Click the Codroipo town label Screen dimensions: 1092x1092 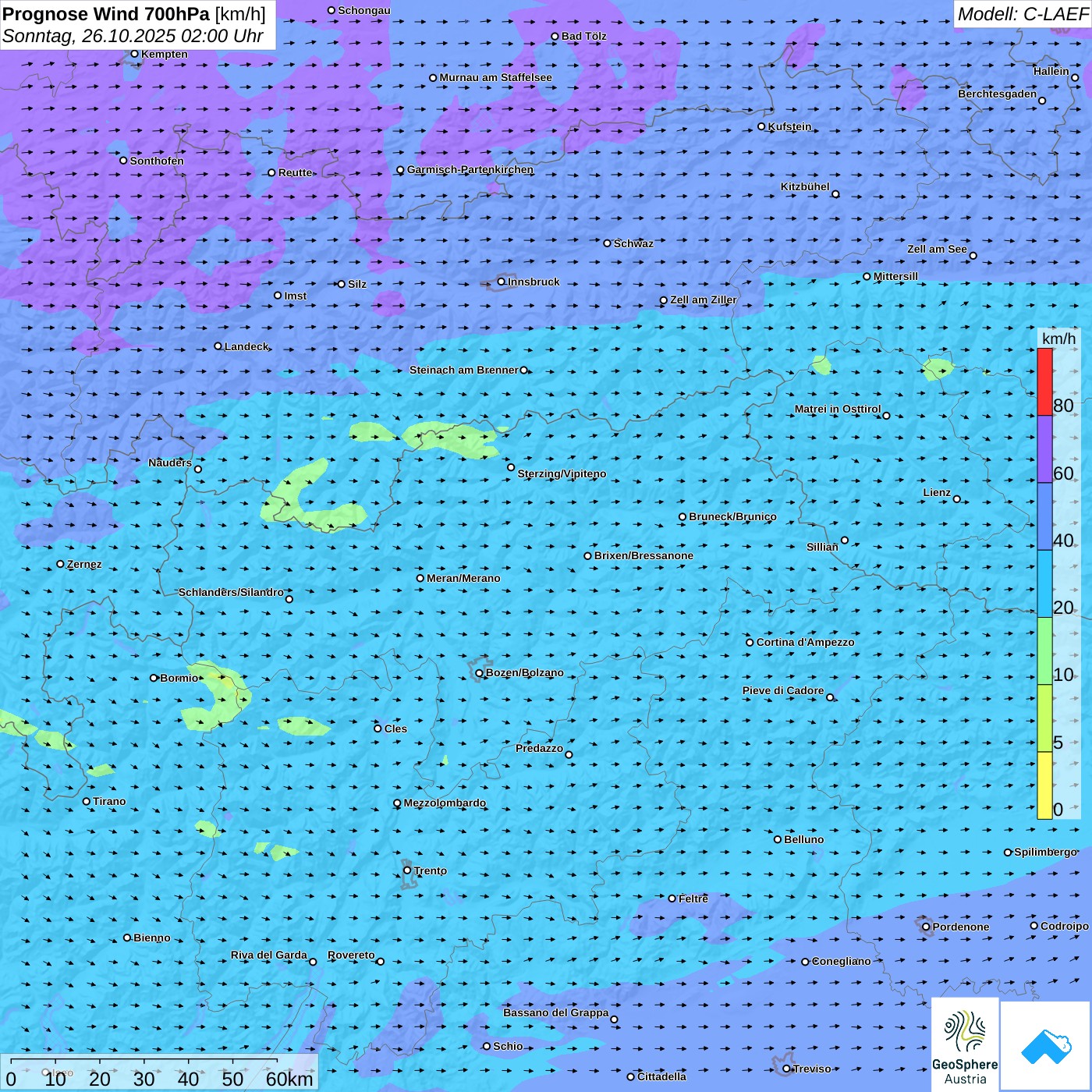tap(1065, 926)
